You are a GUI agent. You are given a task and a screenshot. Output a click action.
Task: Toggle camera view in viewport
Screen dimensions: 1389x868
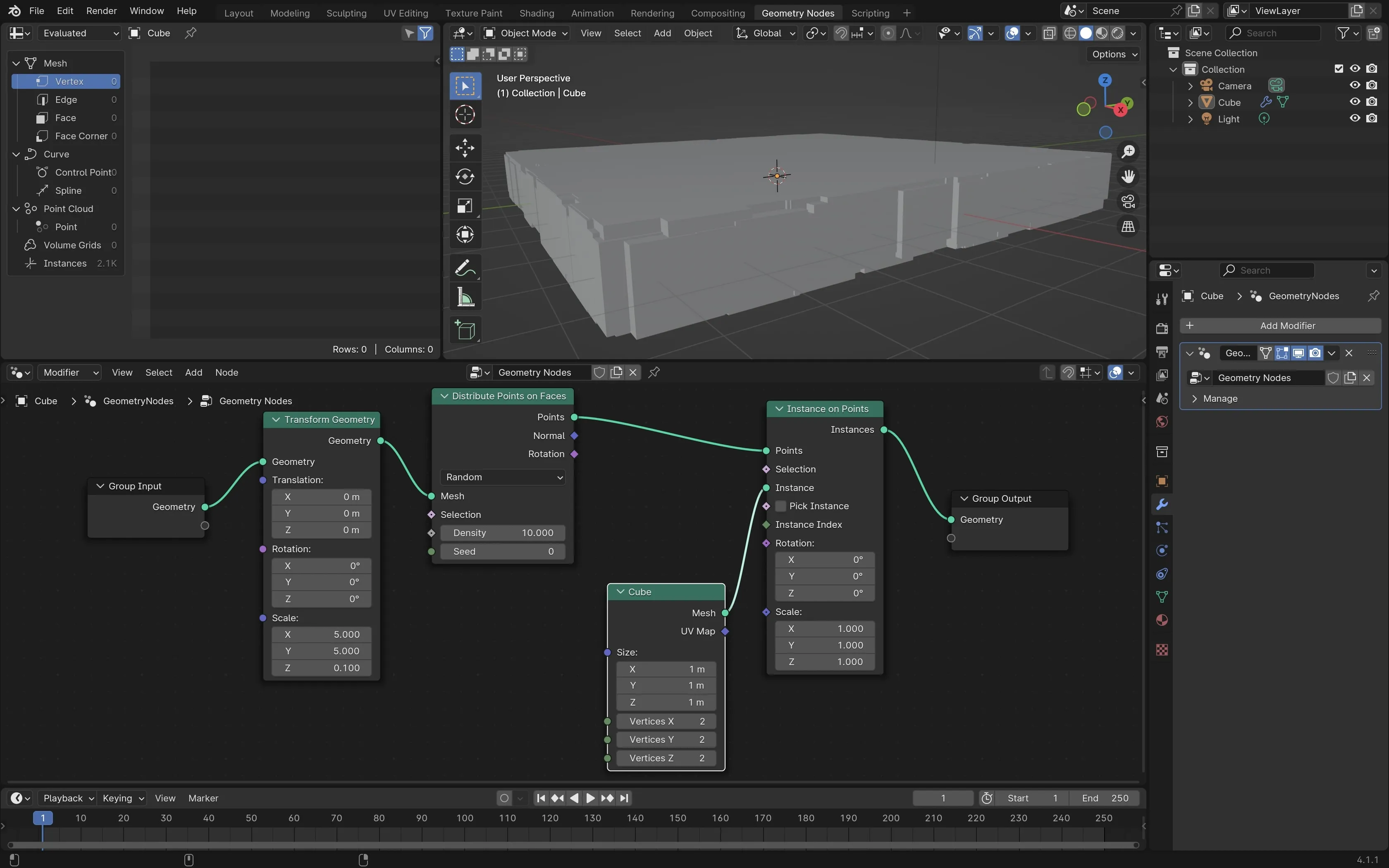pos(1128,202)
